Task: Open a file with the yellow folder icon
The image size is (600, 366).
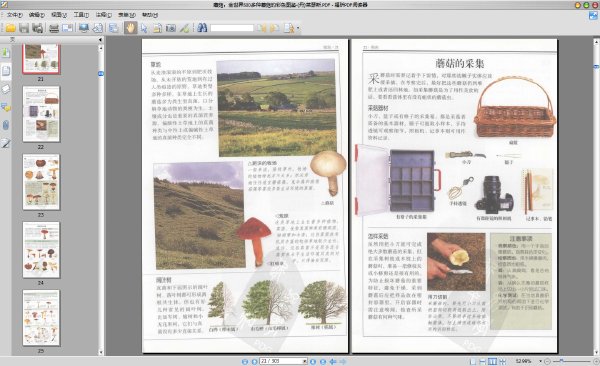Action: [10, 28]
